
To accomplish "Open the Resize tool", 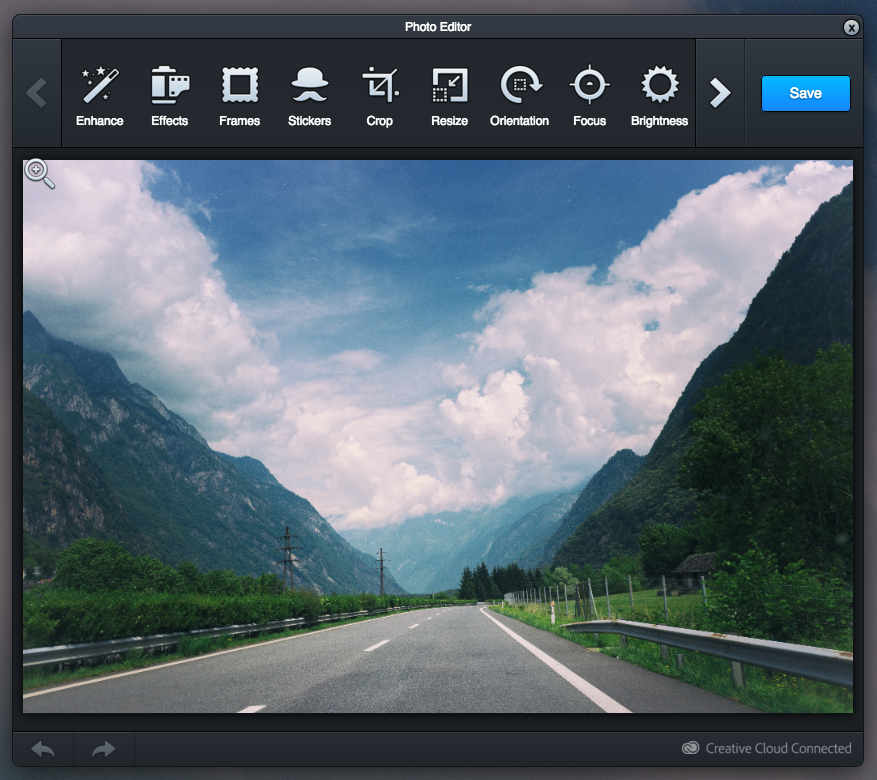I will 449,95.
